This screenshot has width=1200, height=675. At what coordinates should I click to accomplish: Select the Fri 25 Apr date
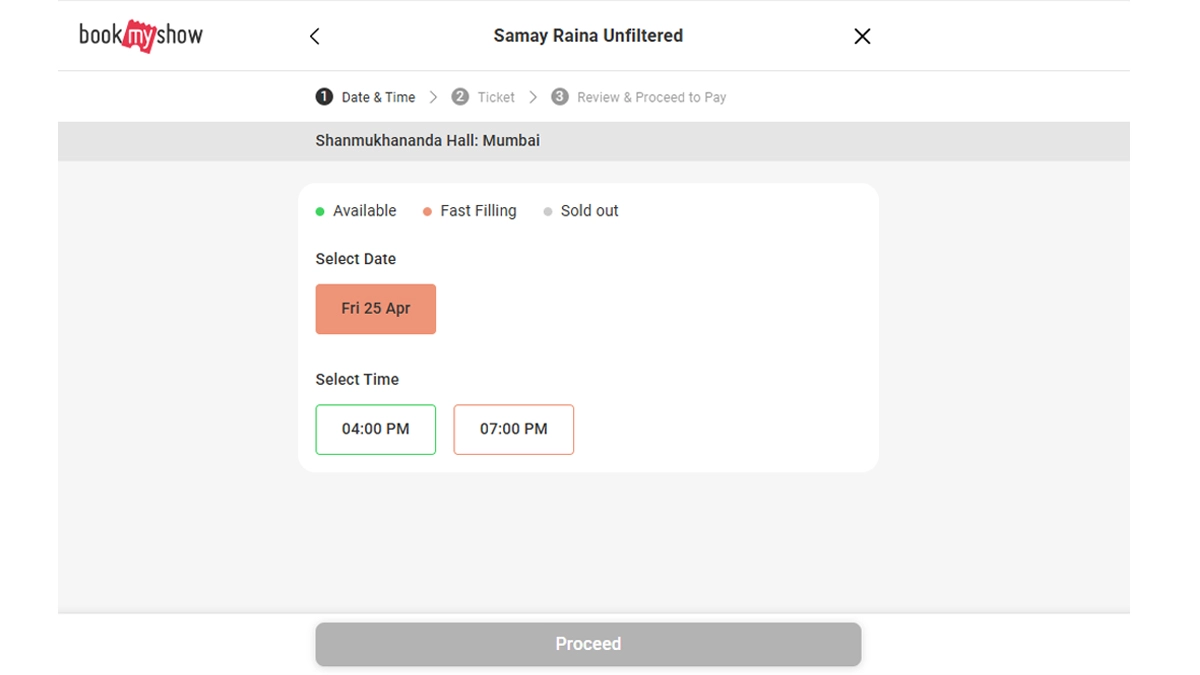click(x=376, y=308)
